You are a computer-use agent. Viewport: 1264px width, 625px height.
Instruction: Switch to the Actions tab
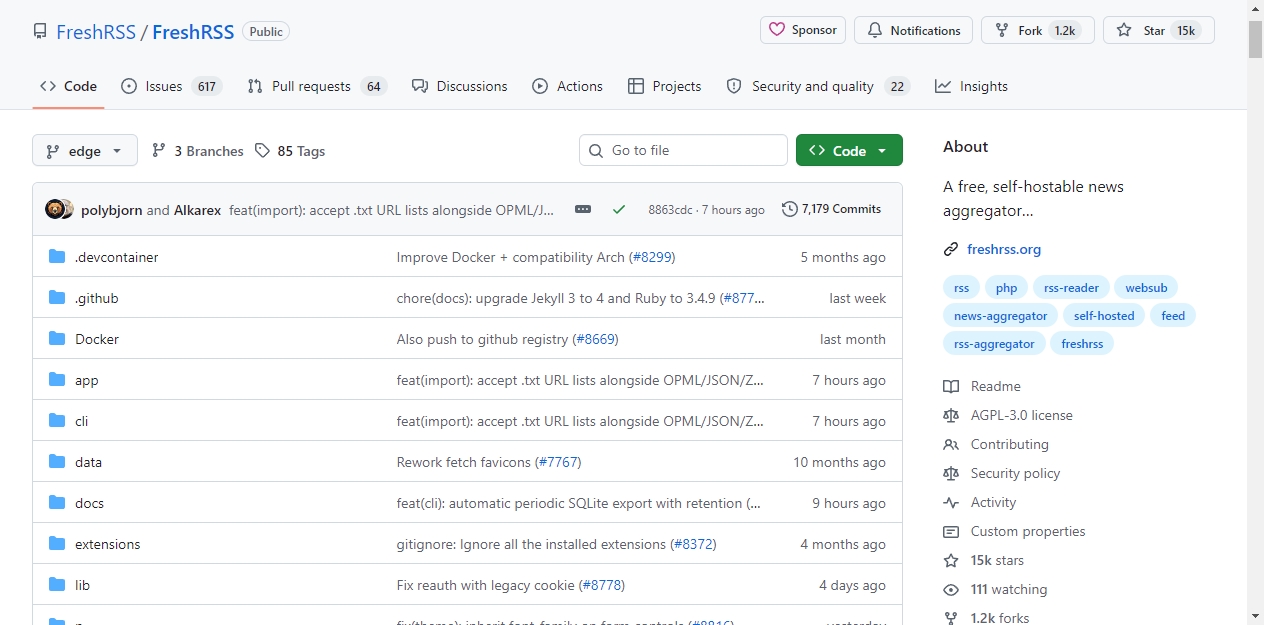click(568, 86)
